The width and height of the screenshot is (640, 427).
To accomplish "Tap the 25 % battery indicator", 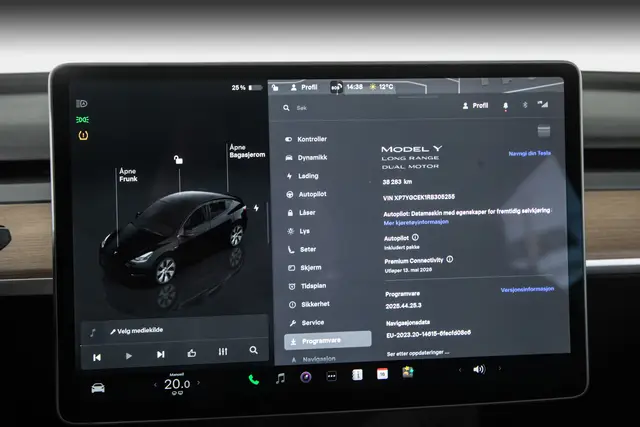I will tap(246, 87).
